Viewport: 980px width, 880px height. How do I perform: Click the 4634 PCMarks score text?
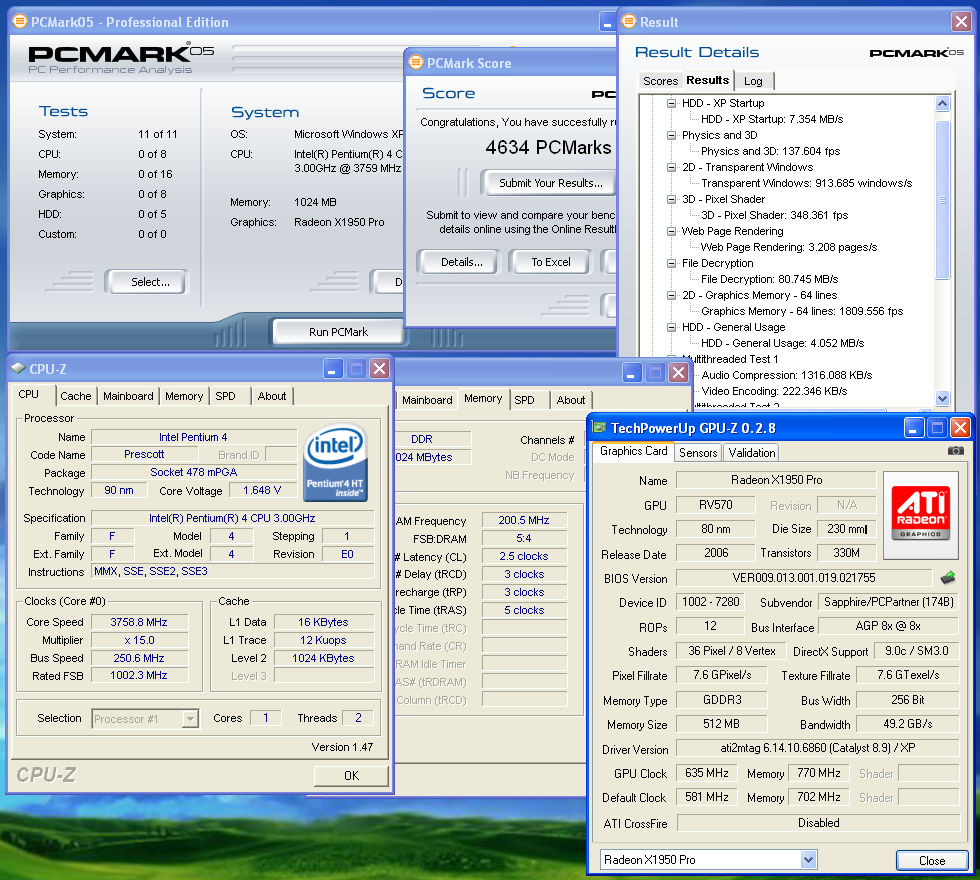tap(548, 148)
